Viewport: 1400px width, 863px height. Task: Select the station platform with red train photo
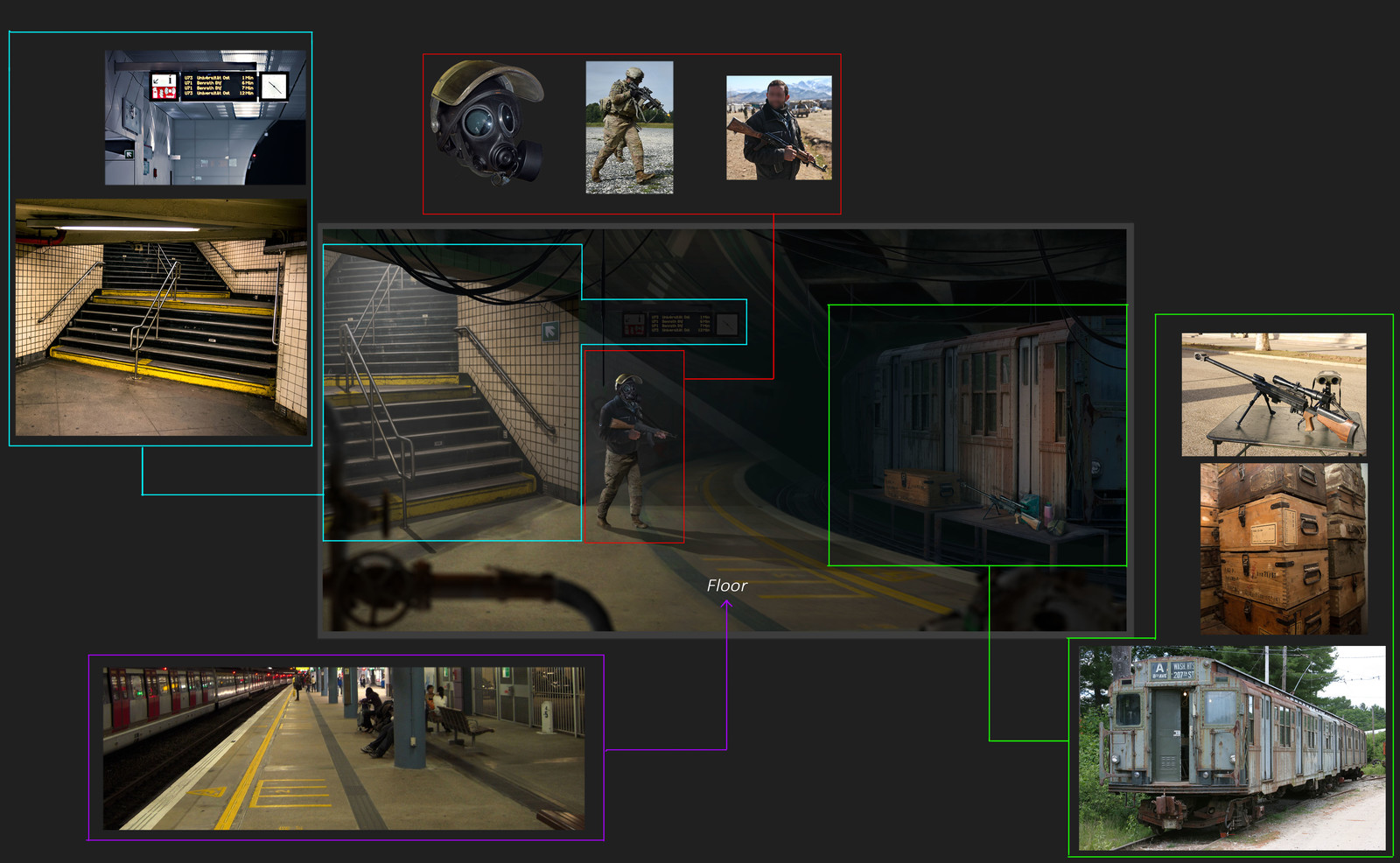[344, 748]
